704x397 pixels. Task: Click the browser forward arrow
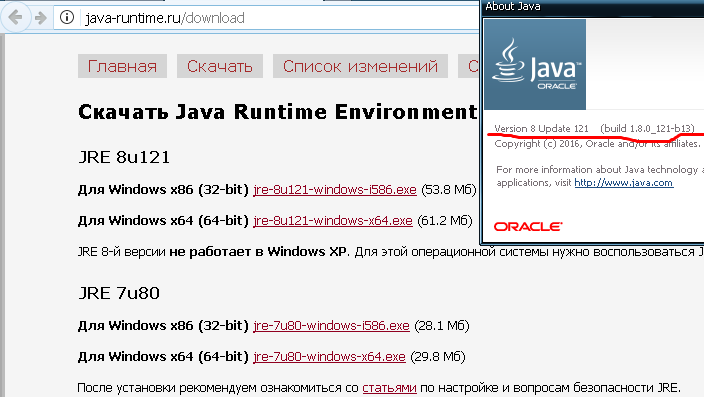tap(41, 18)
